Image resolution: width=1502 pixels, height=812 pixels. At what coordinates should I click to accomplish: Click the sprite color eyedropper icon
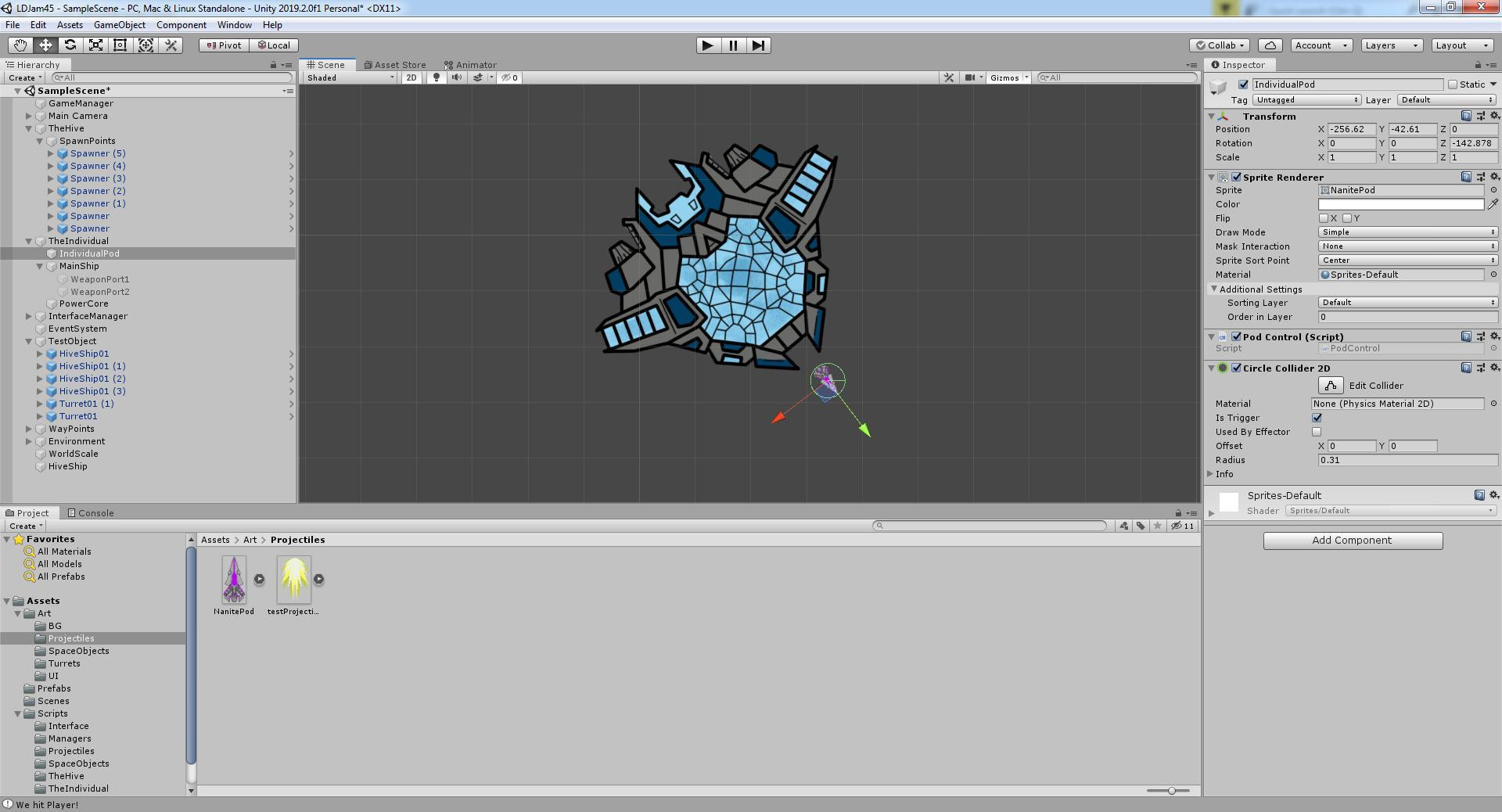(1493, 204)
